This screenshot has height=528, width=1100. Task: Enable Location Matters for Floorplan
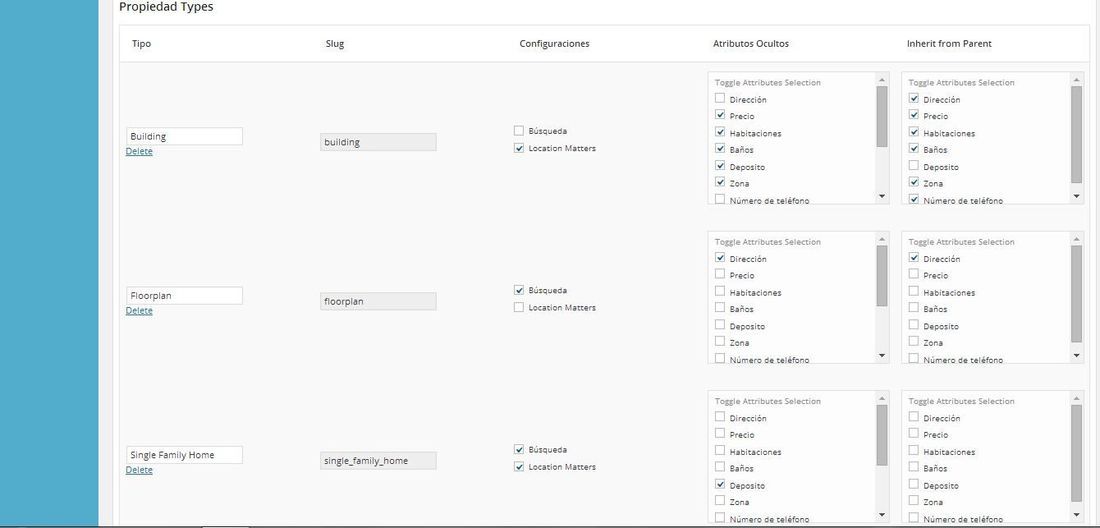[x=518, y=307]
